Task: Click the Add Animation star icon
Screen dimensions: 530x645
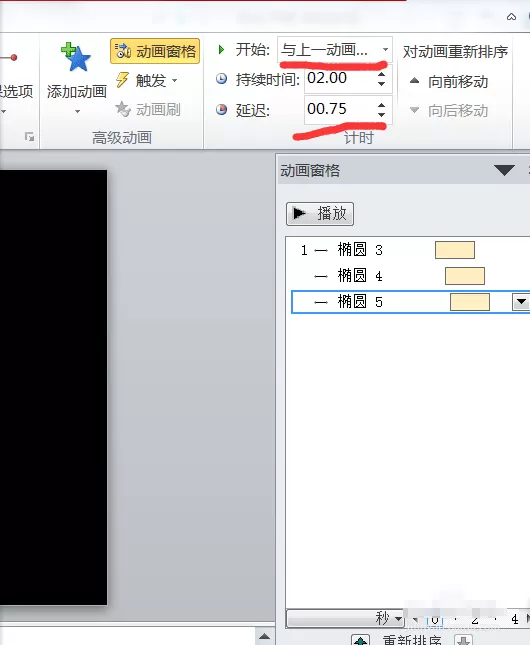Action: click(76, 57)
